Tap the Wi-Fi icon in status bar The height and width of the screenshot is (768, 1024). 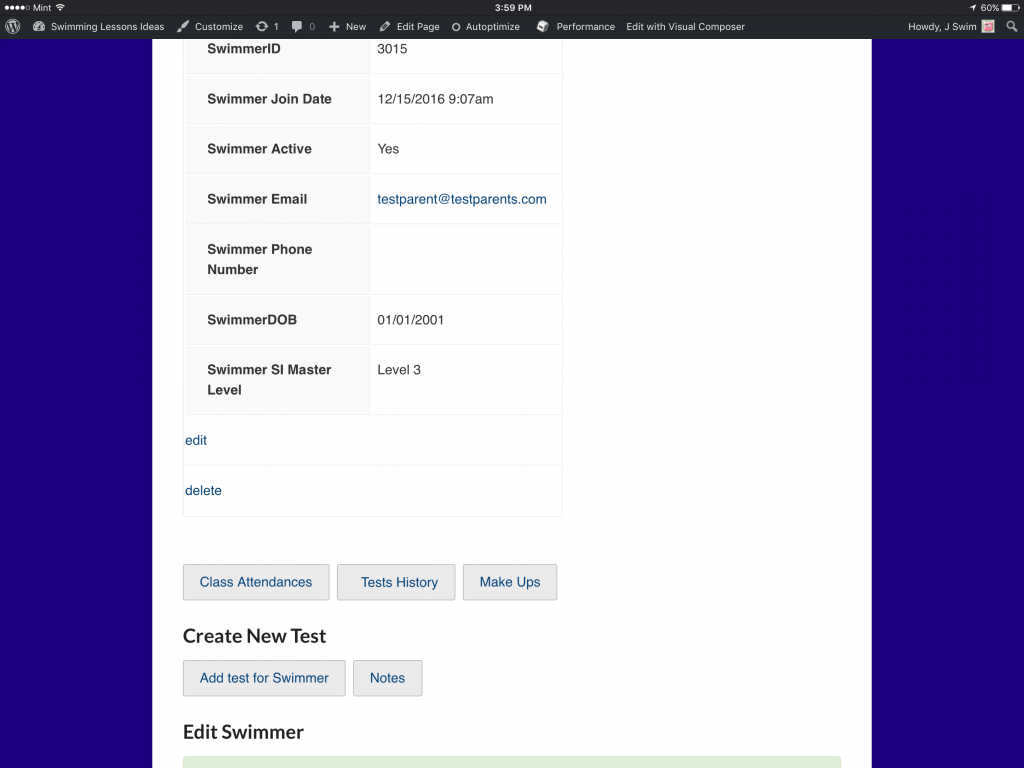point(60,8)
